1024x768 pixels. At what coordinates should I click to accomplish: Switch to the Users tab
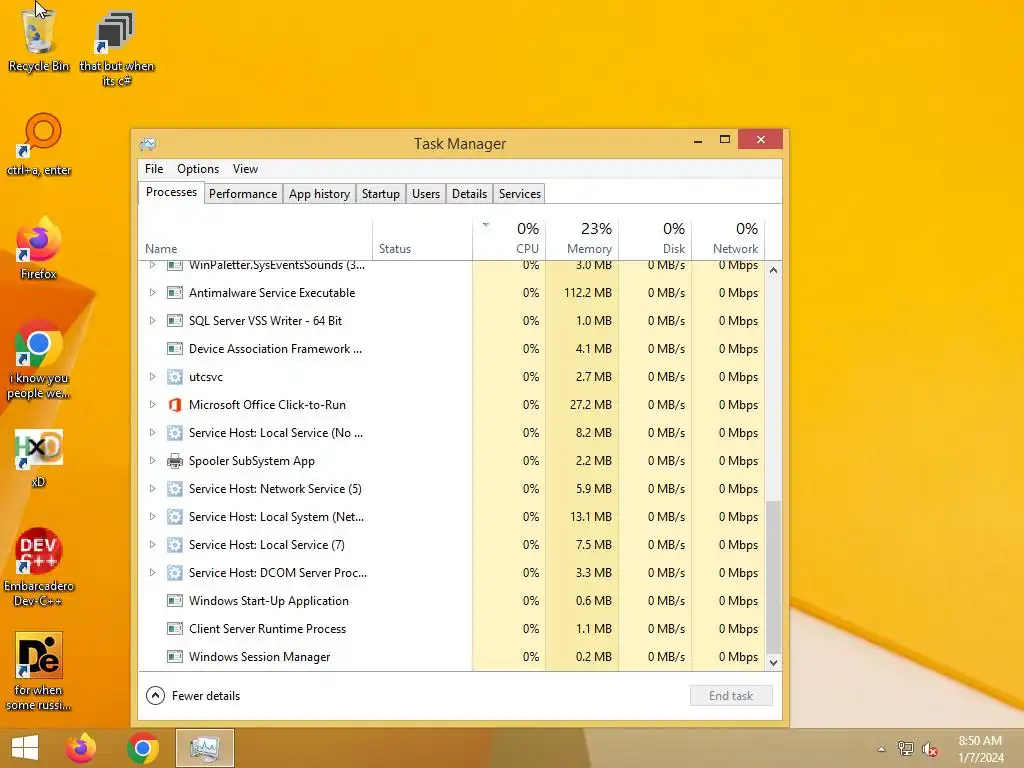[x=426, y=194]
